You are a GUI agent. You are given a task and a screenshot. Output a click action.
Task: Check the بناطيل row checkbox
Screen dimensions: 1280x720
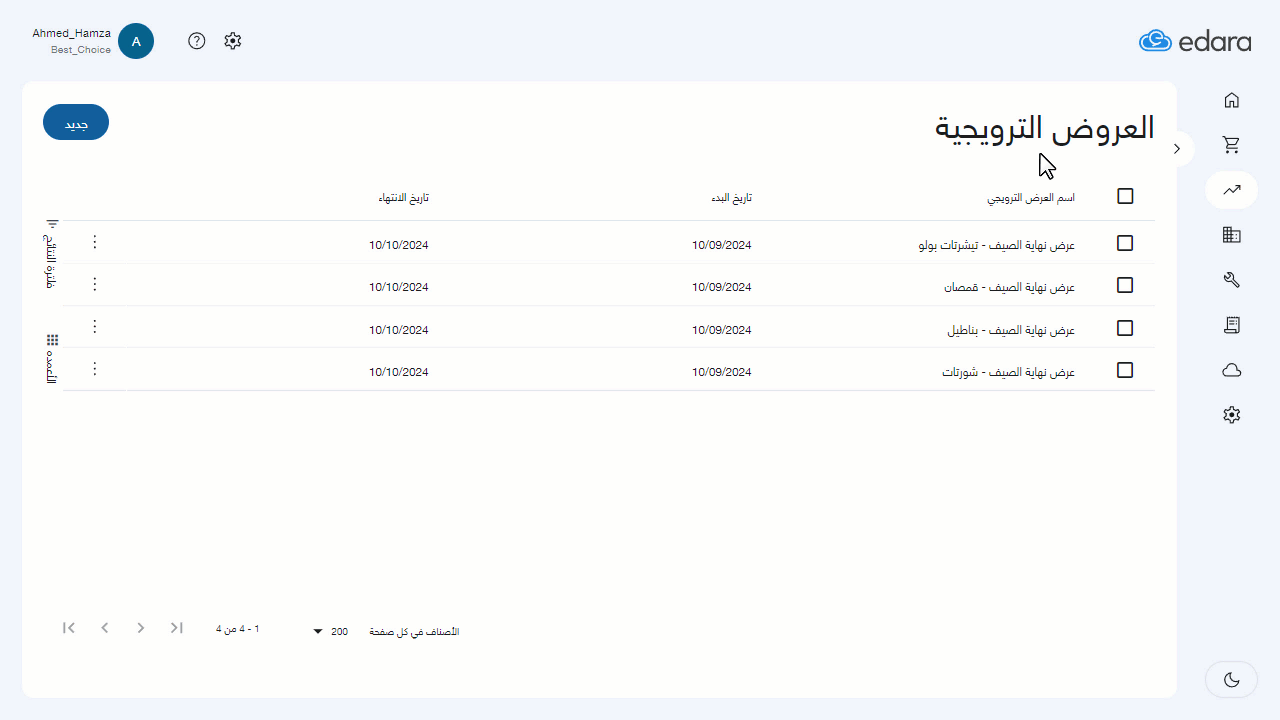click(1125, 328)
